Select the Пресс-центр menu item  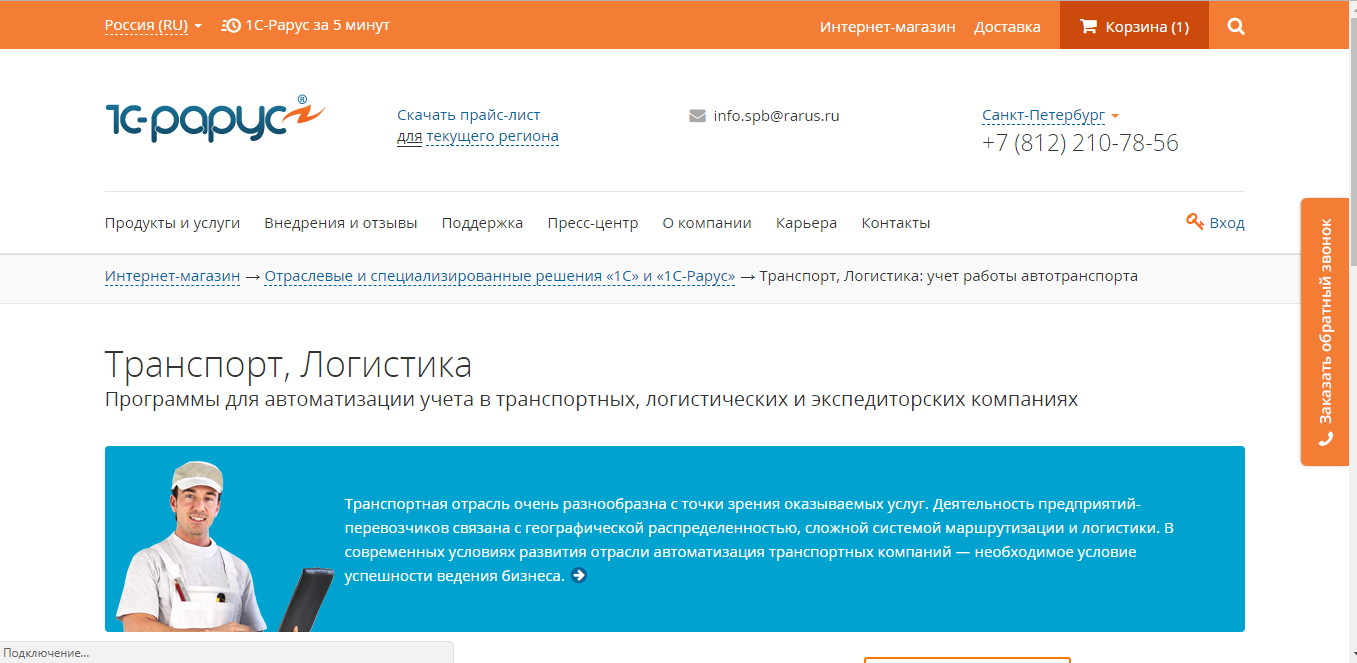tap(591, 222)
